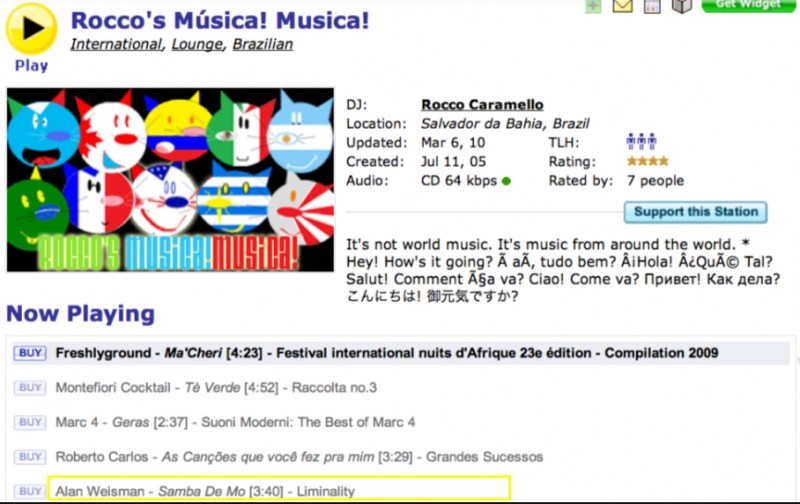Viewport: 800px width, 504px height.
Task: Click BUY next to Freshlyground Ma'Cheri
Action: 30,353
